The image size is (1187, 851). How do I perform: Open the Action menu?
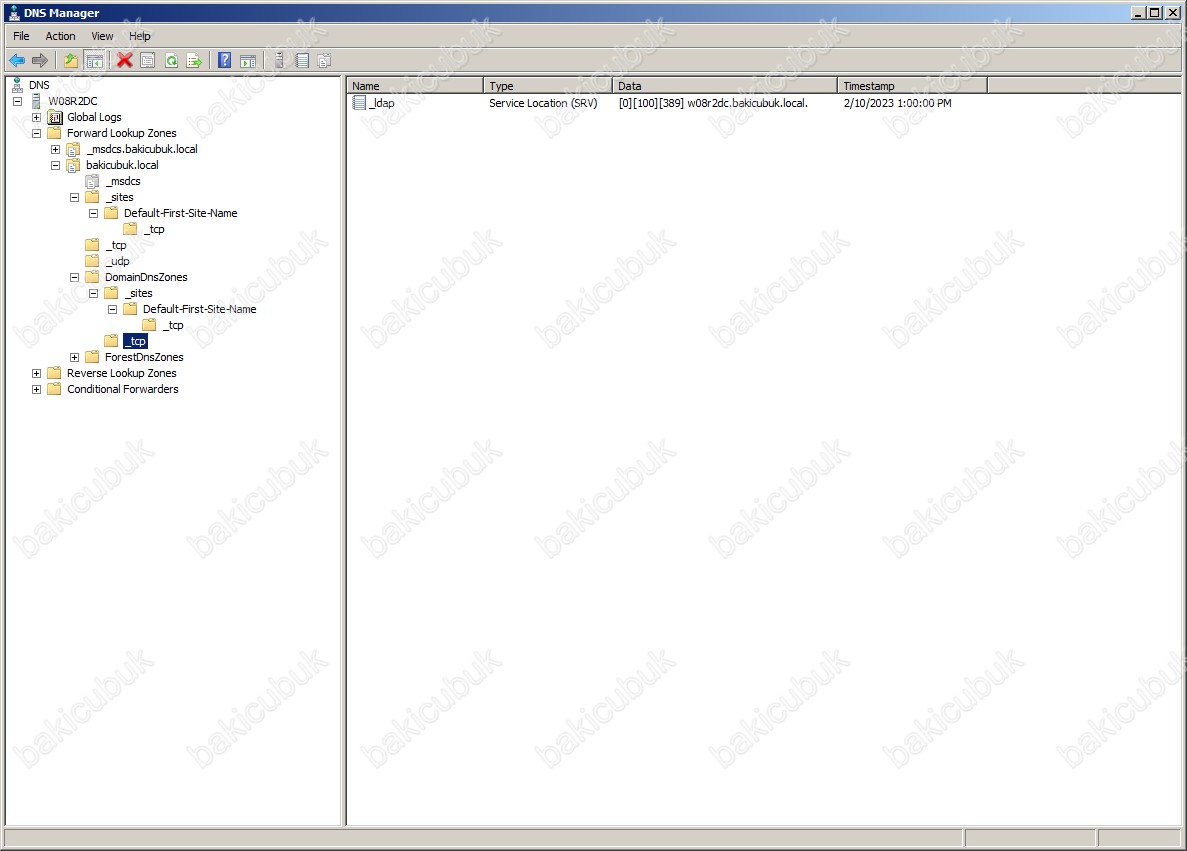tap(60, 36)
